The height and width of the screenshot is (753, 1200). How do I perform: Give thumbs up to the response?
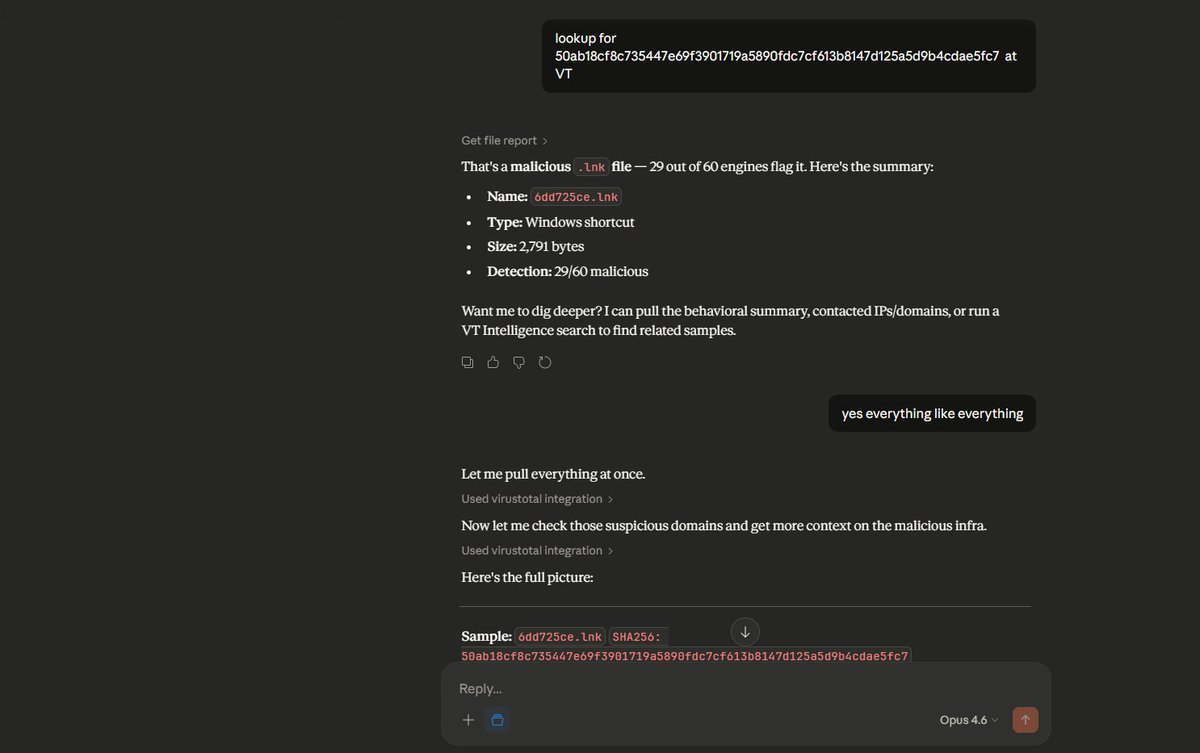pyautogui.click(x=493, y=362)
